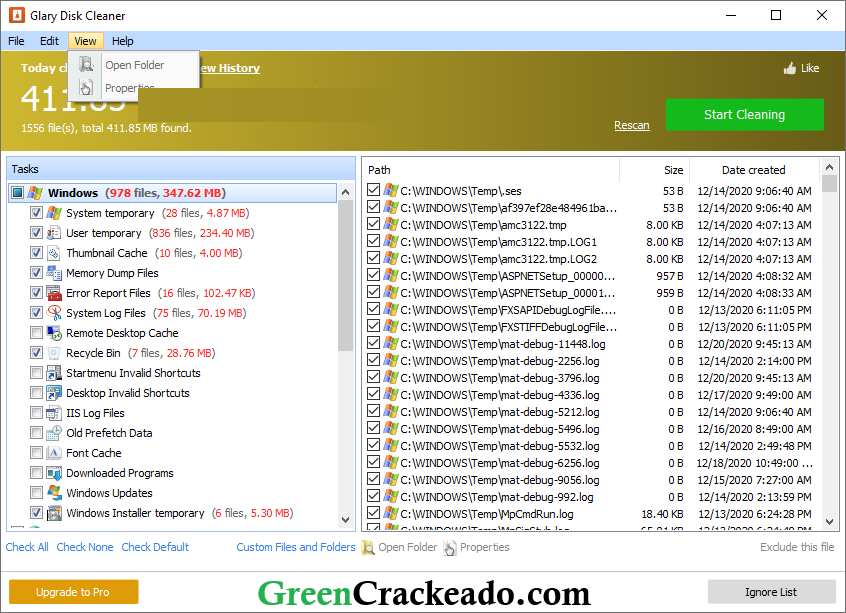The image size is (846, 613).
Task: Uncheck the MpCmdRun.log file checkbox
Action: pyautogui.click(x=373, y=514)
